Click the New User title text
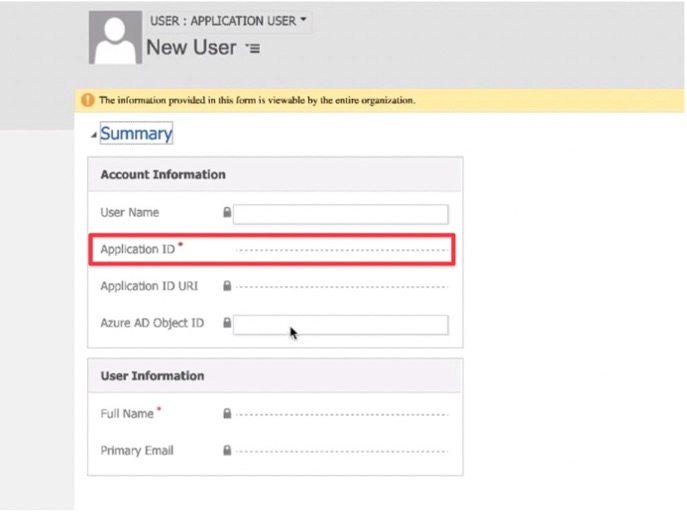This screenshot has width=687, height=513. [191, 47]
